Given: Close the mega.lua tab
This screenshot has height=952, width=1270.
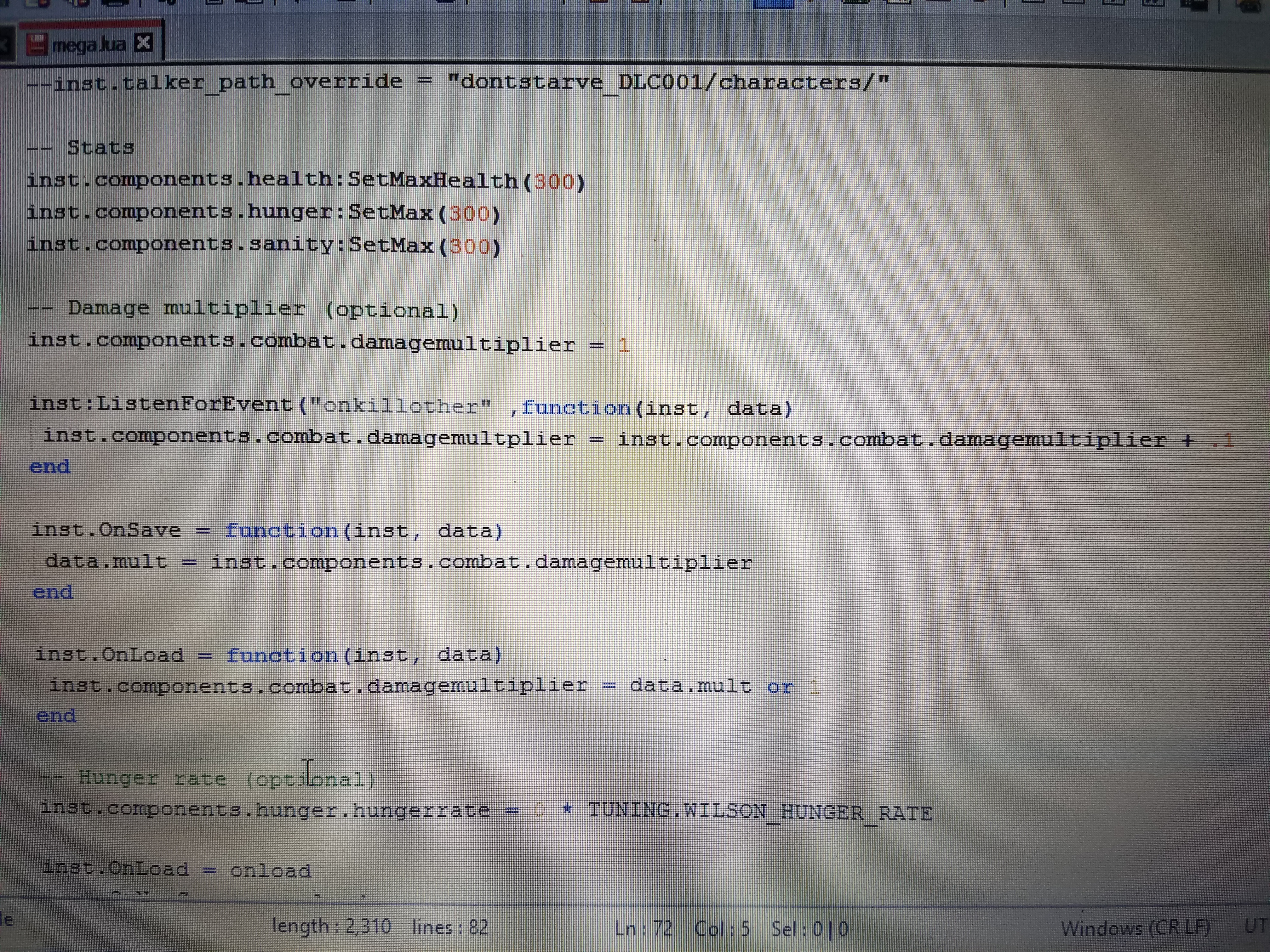Looking at the screenshot, I should click(143, 42).
